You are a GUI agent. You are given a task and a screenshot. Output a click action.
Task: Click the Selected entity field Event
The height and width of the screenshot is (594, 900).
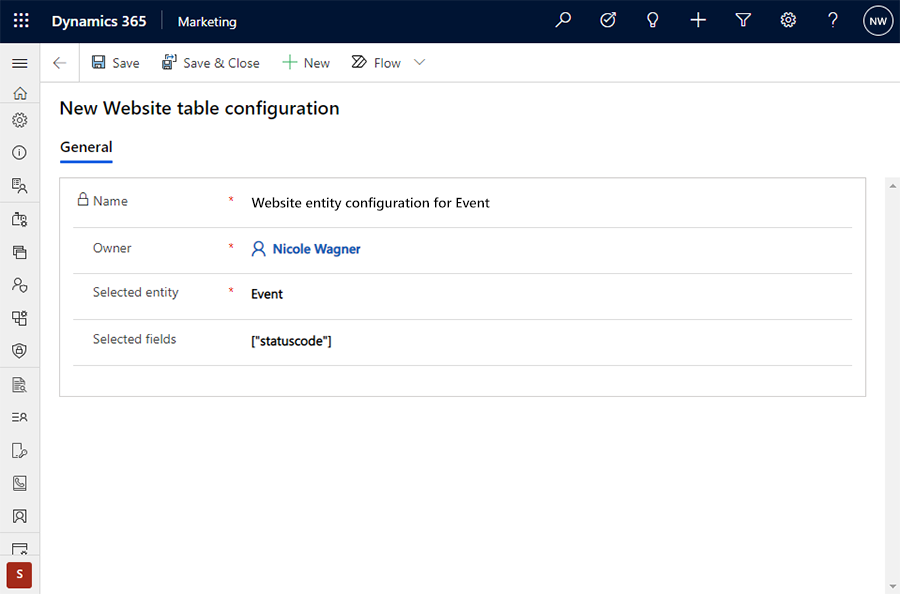pos(267,294)
